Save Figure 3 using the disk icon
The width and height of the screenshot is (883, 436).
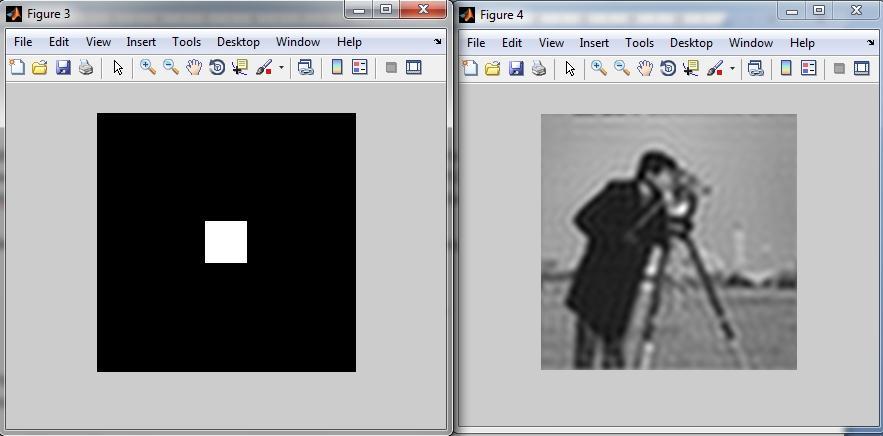click(x=63, y=68)
